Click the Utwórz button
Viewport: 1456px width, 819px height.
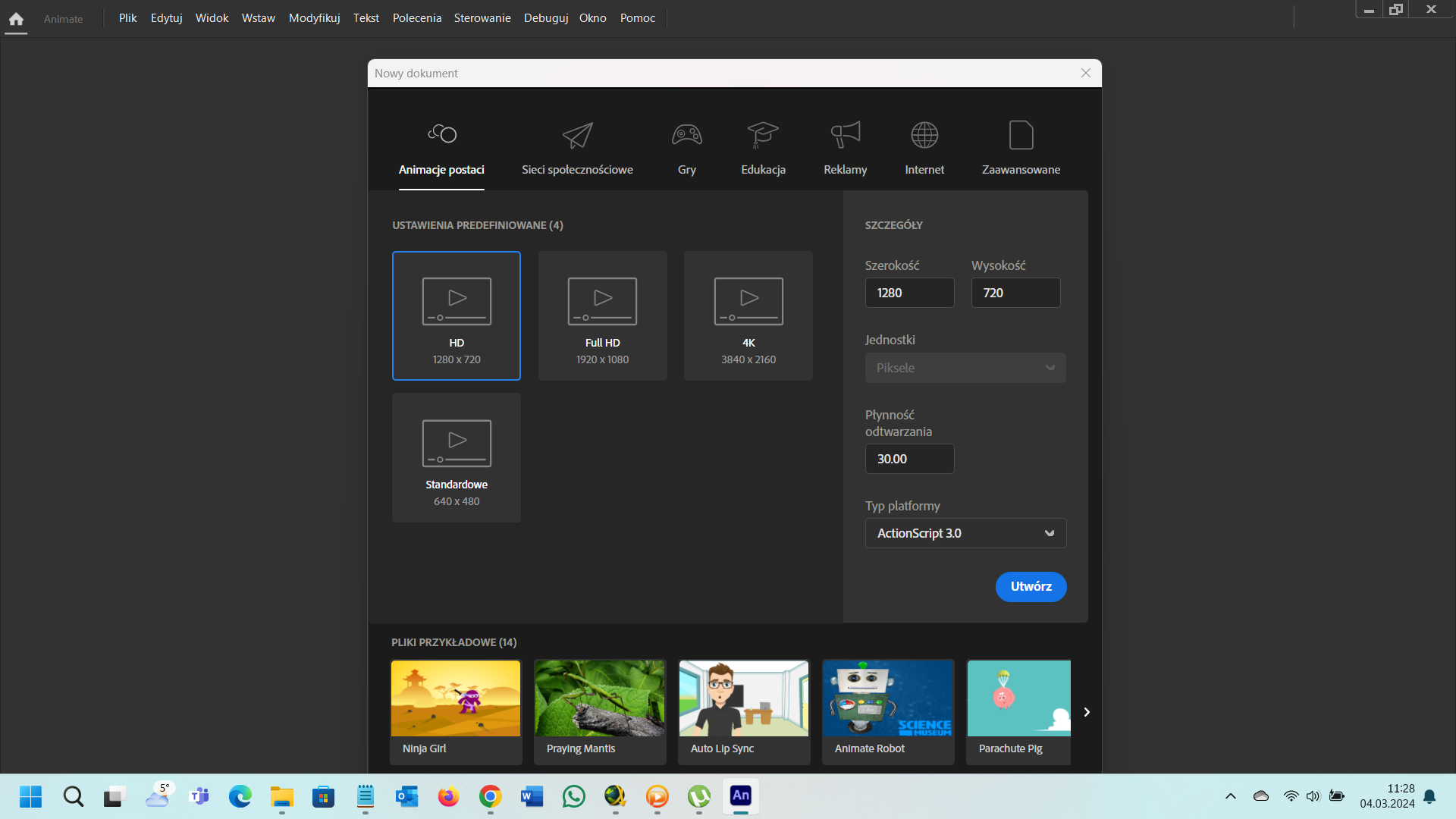[1031, 587]
